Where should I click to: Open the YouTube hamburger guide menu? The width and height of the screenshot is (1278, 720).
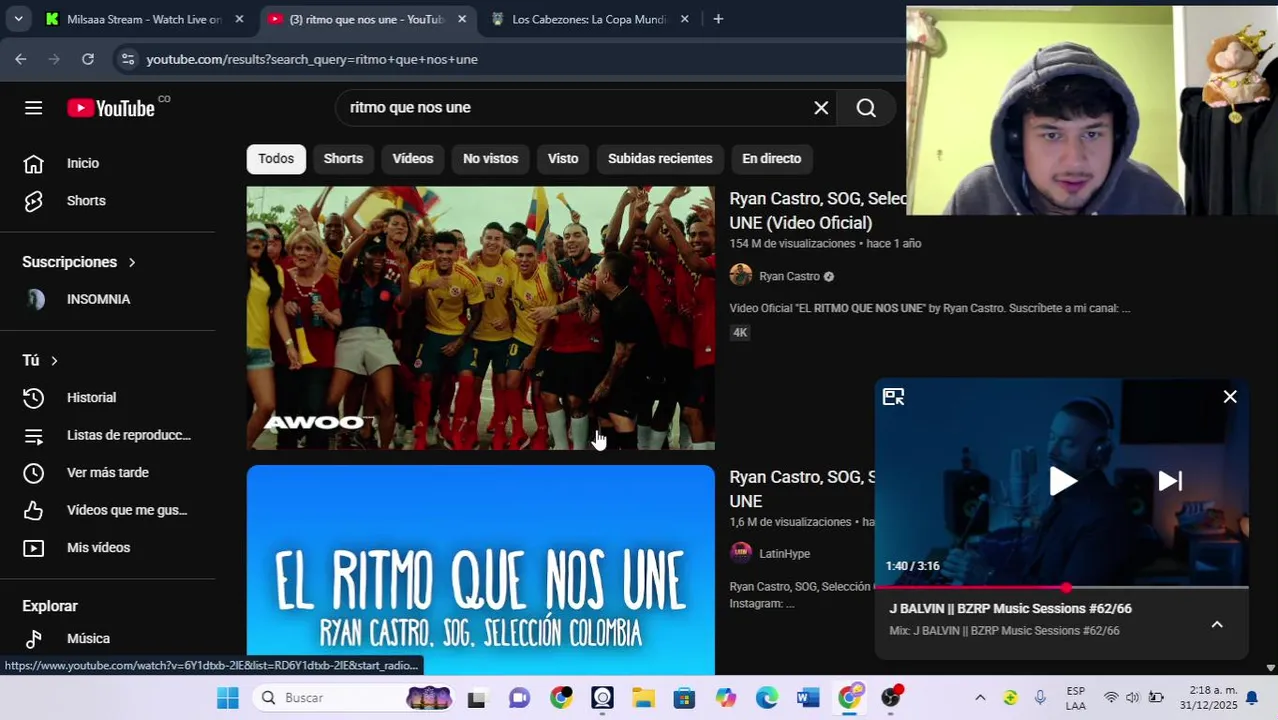pyautogui.click(x=33, y=108)
